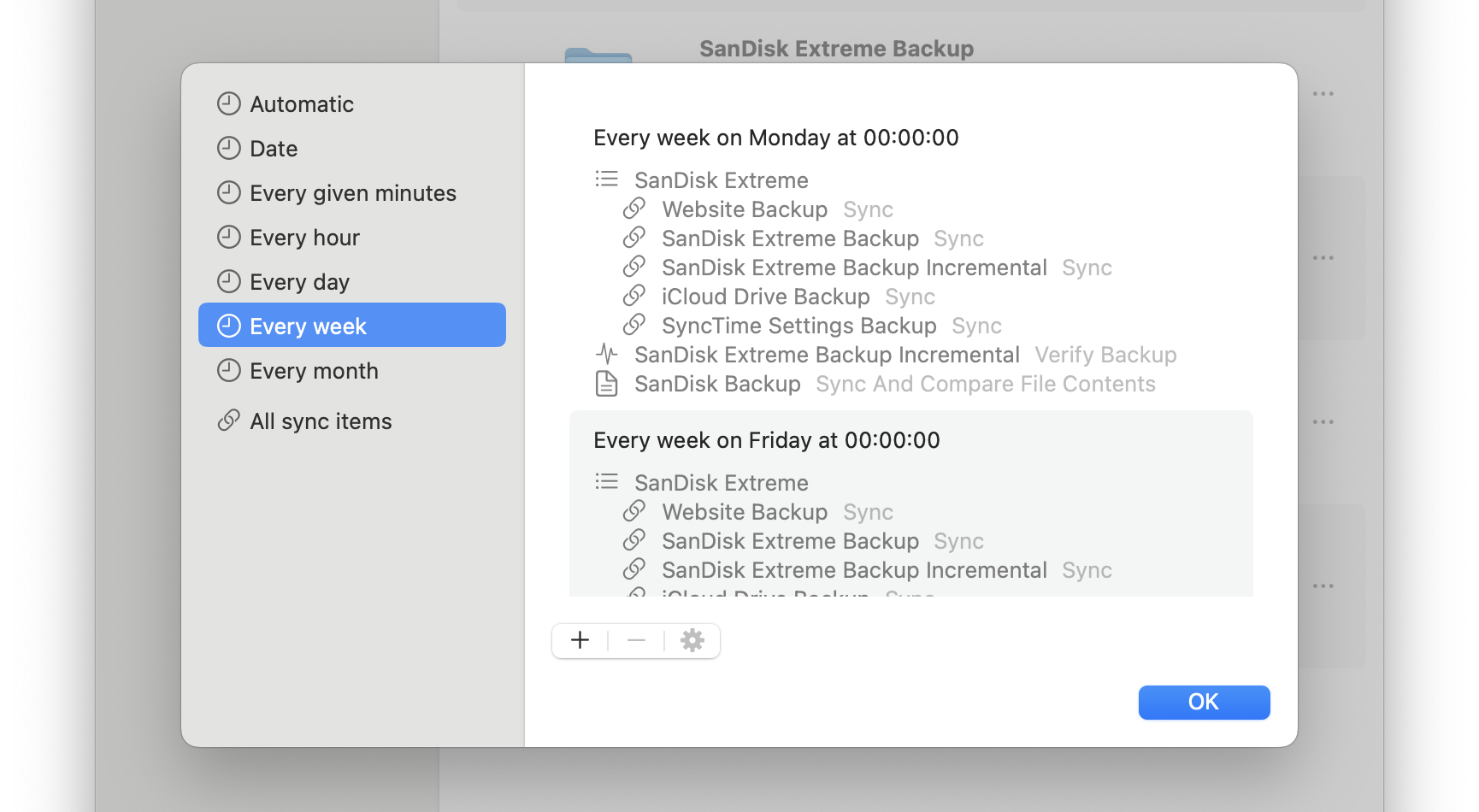Select the Monday schedule heading
This screenshot has width=1479, height=812.
776,138
